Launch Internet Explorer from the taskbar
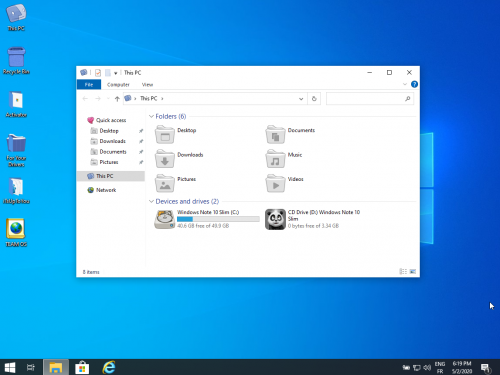The width and height of the screenshot is (500, 375). coord(109,367)
